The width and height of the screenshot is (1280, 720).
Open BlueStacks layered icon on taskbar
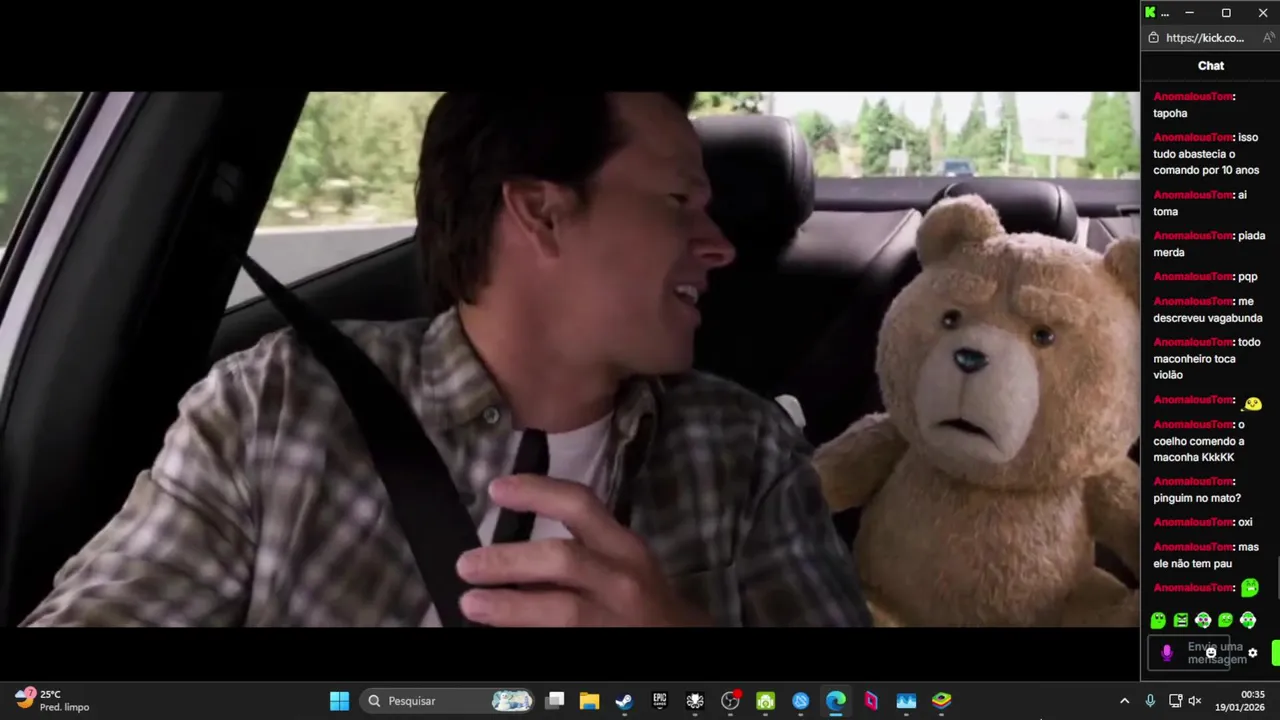click(941, 701)
